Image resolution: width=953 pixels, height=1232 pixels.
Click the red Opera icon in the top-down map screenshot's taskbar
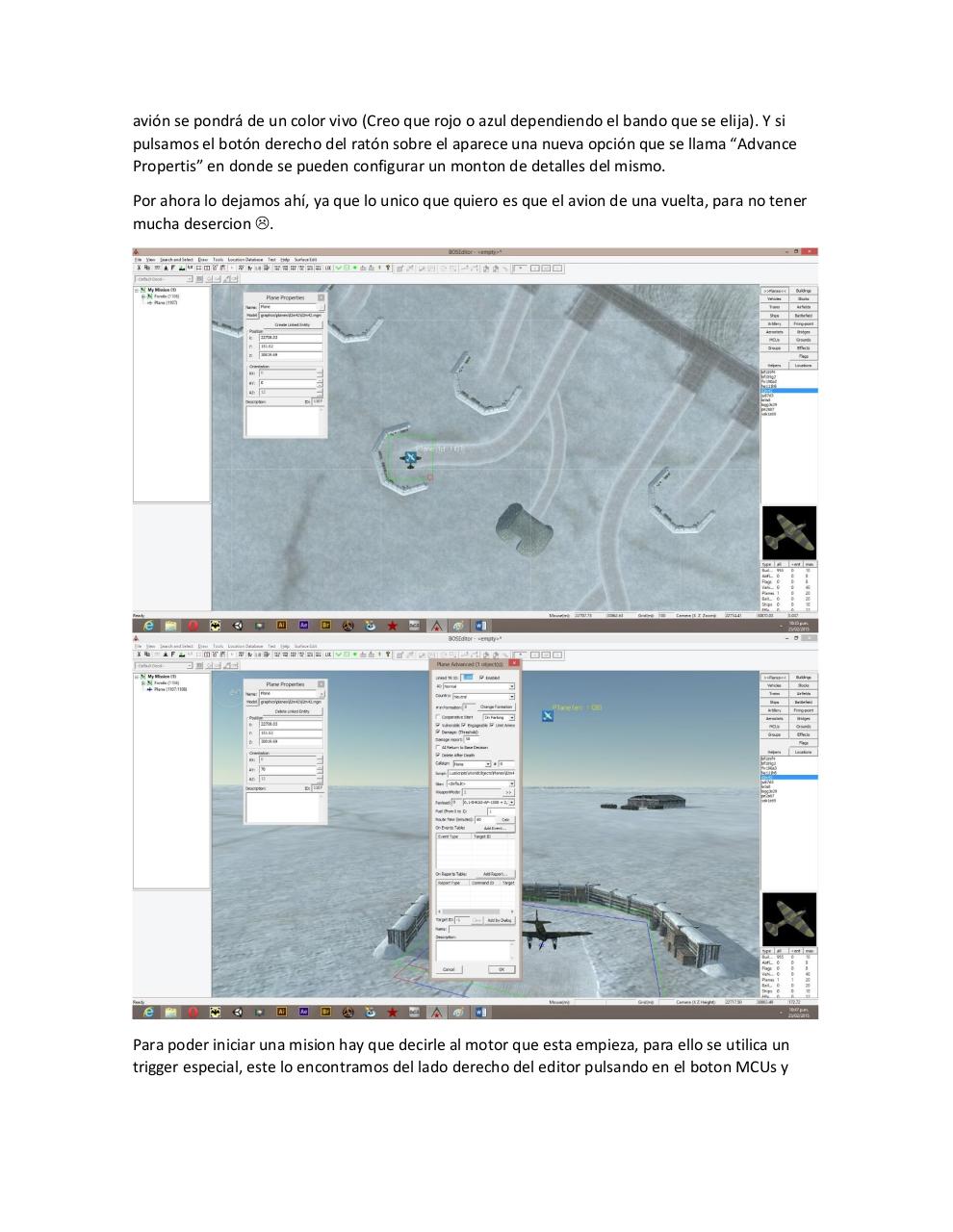[193, 626]
